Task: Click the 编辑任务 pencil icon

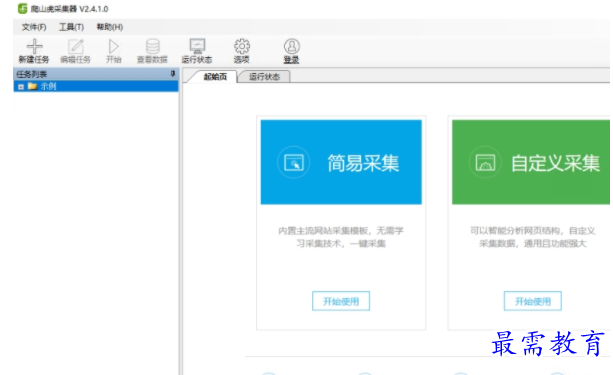Action: (76, 47)
